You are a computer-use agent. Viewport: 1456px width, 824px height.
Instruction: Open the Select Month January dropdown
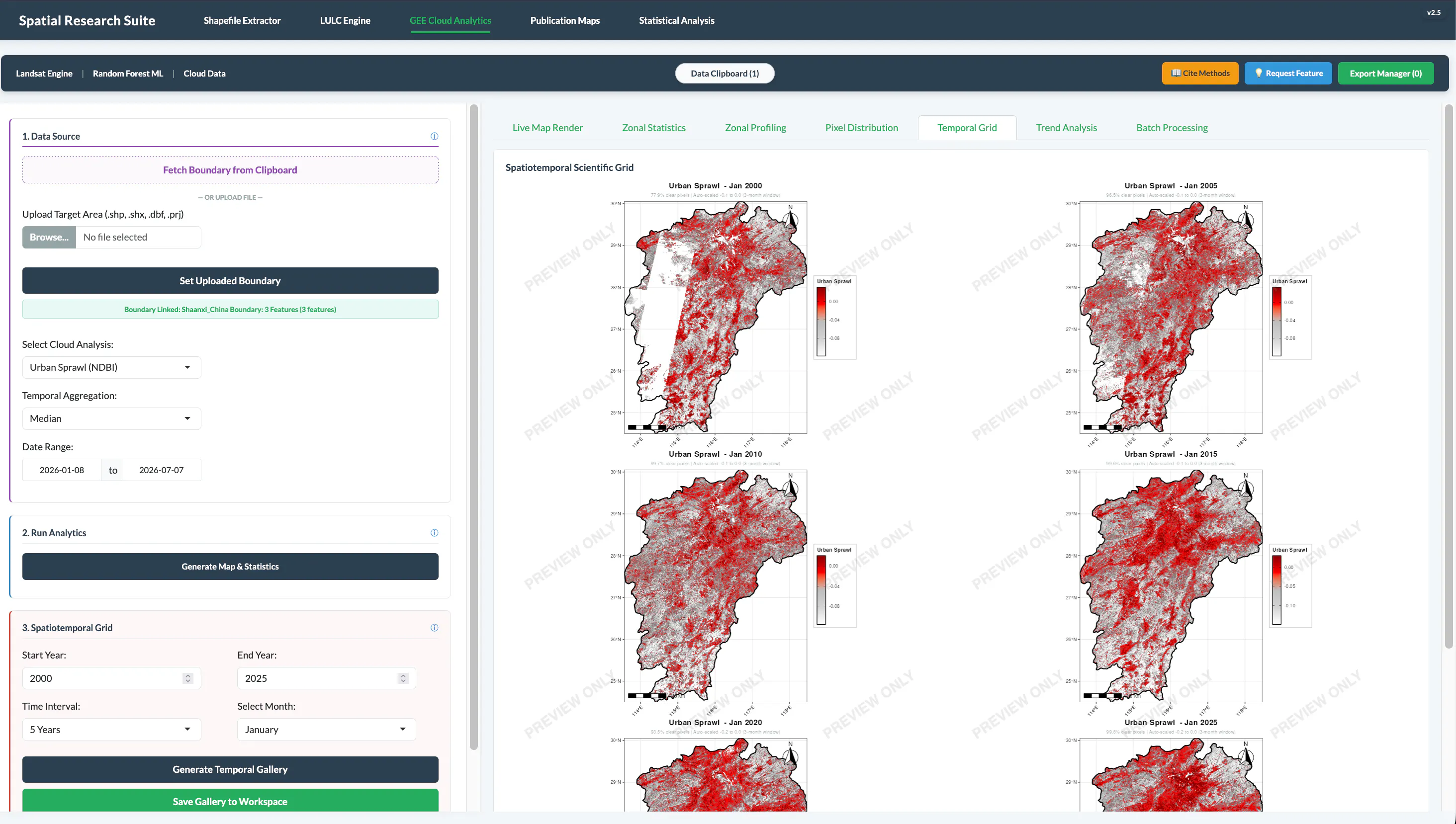click(327, 730)
